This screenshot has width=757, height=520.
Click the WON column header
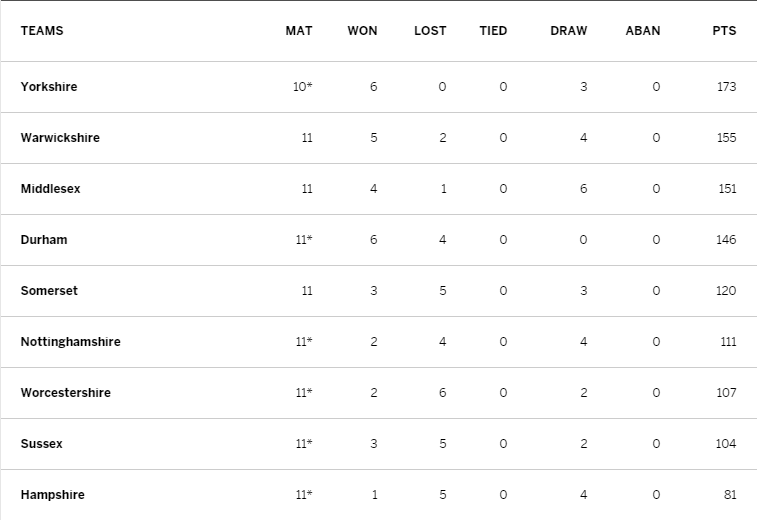362,31
